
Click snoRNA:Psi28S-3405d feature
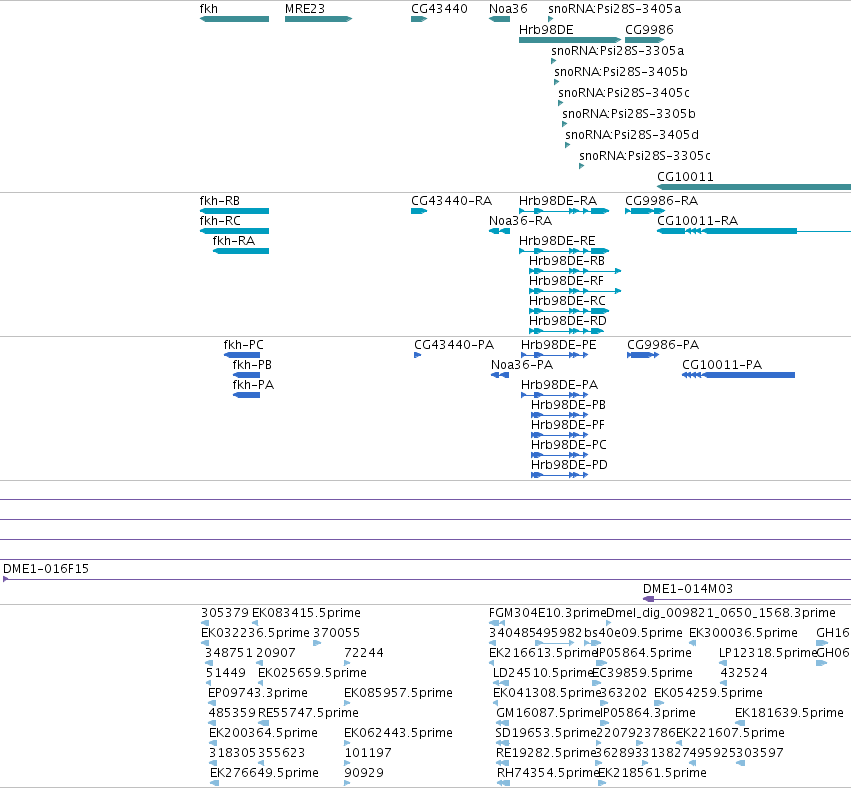pyautogui.click(x=568, y=145)
